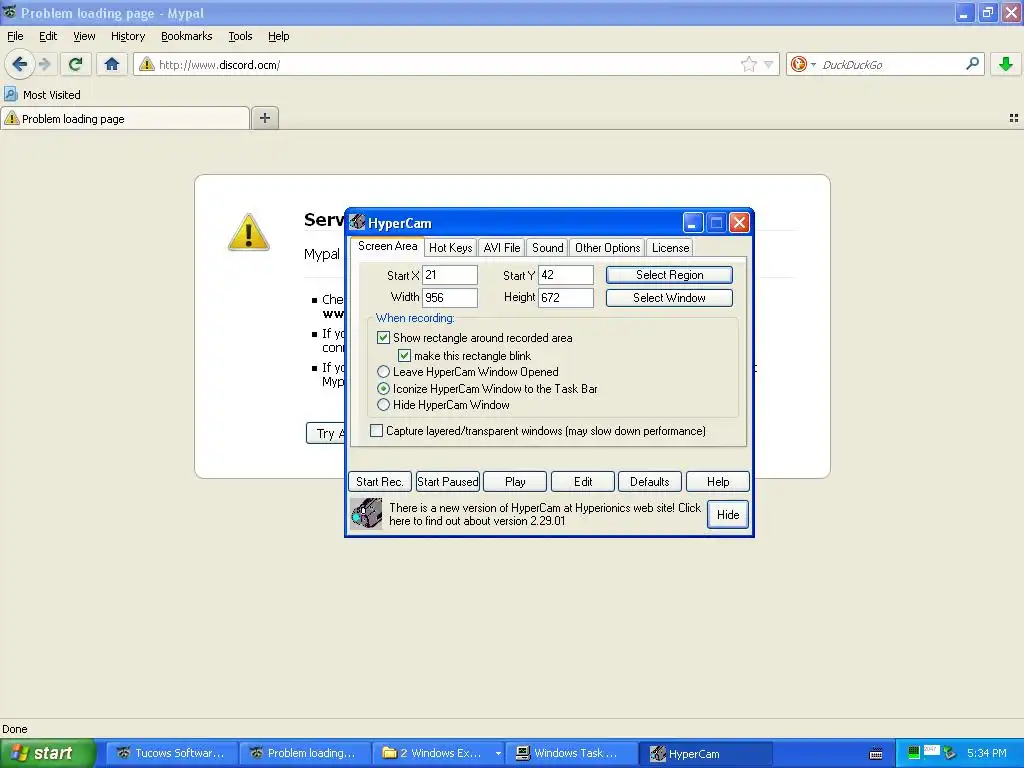Click the Select Window button
This screenshot has width=1024, height=768.
(669, 298)
